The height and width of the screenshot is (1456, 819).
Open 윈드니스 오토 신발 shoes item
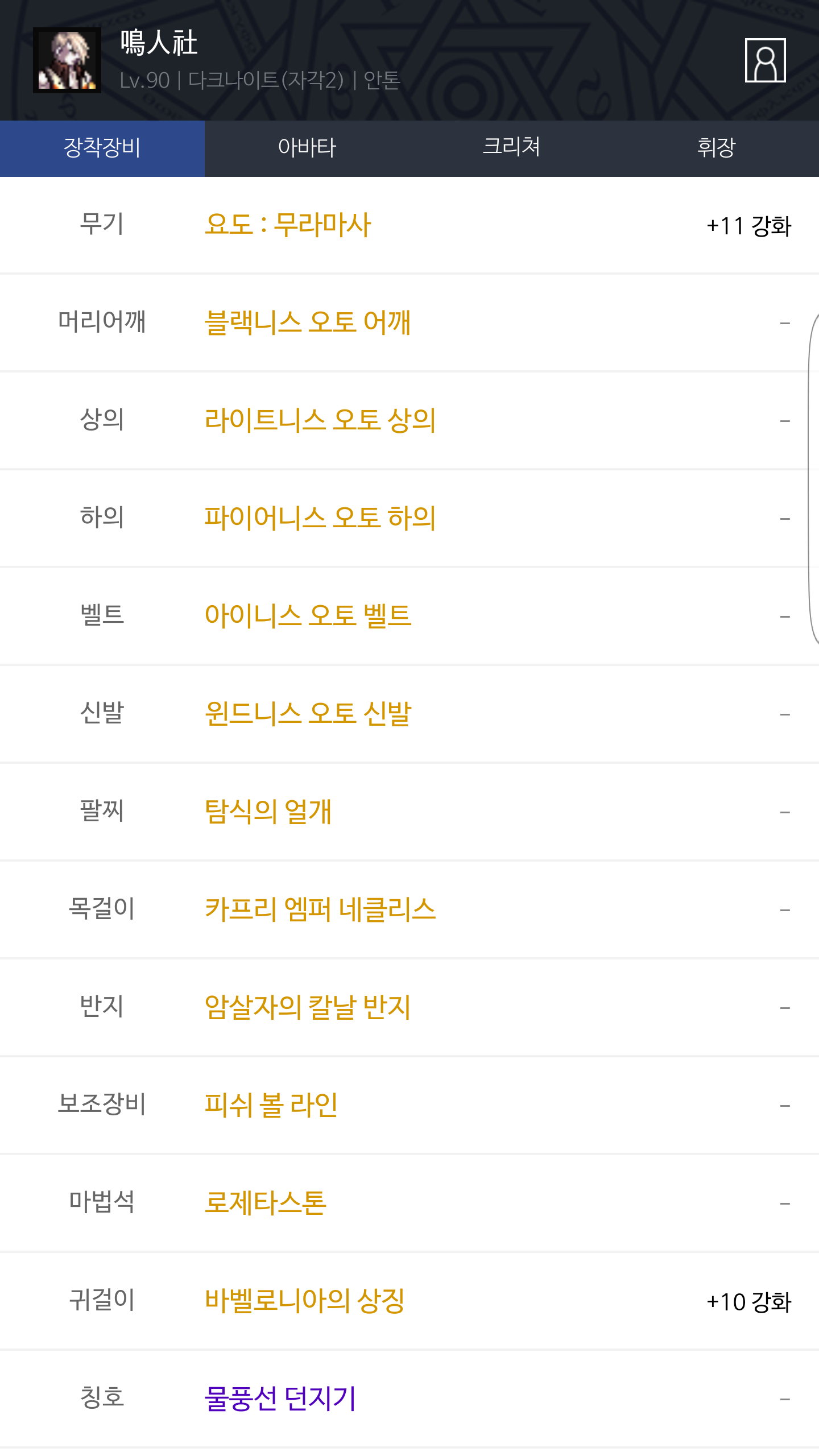click(x=308, y=714)
